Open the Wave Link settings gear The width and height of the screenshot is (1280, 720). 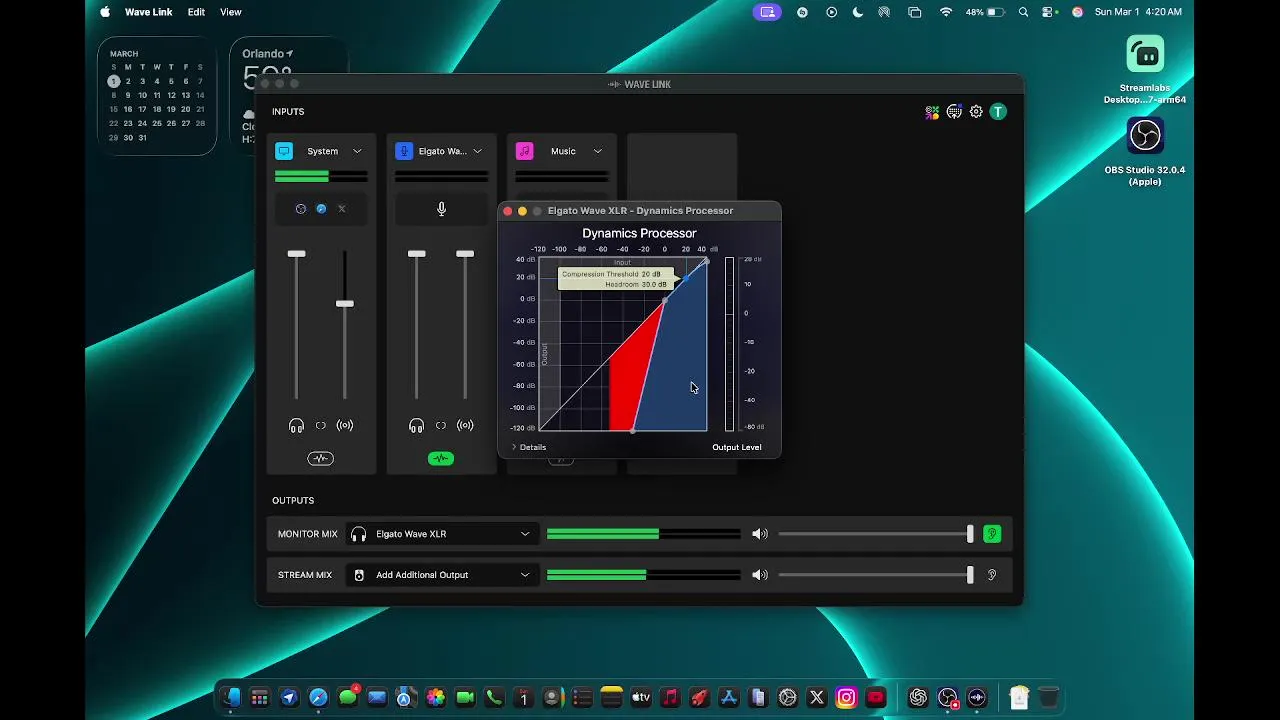coord(976,112)
